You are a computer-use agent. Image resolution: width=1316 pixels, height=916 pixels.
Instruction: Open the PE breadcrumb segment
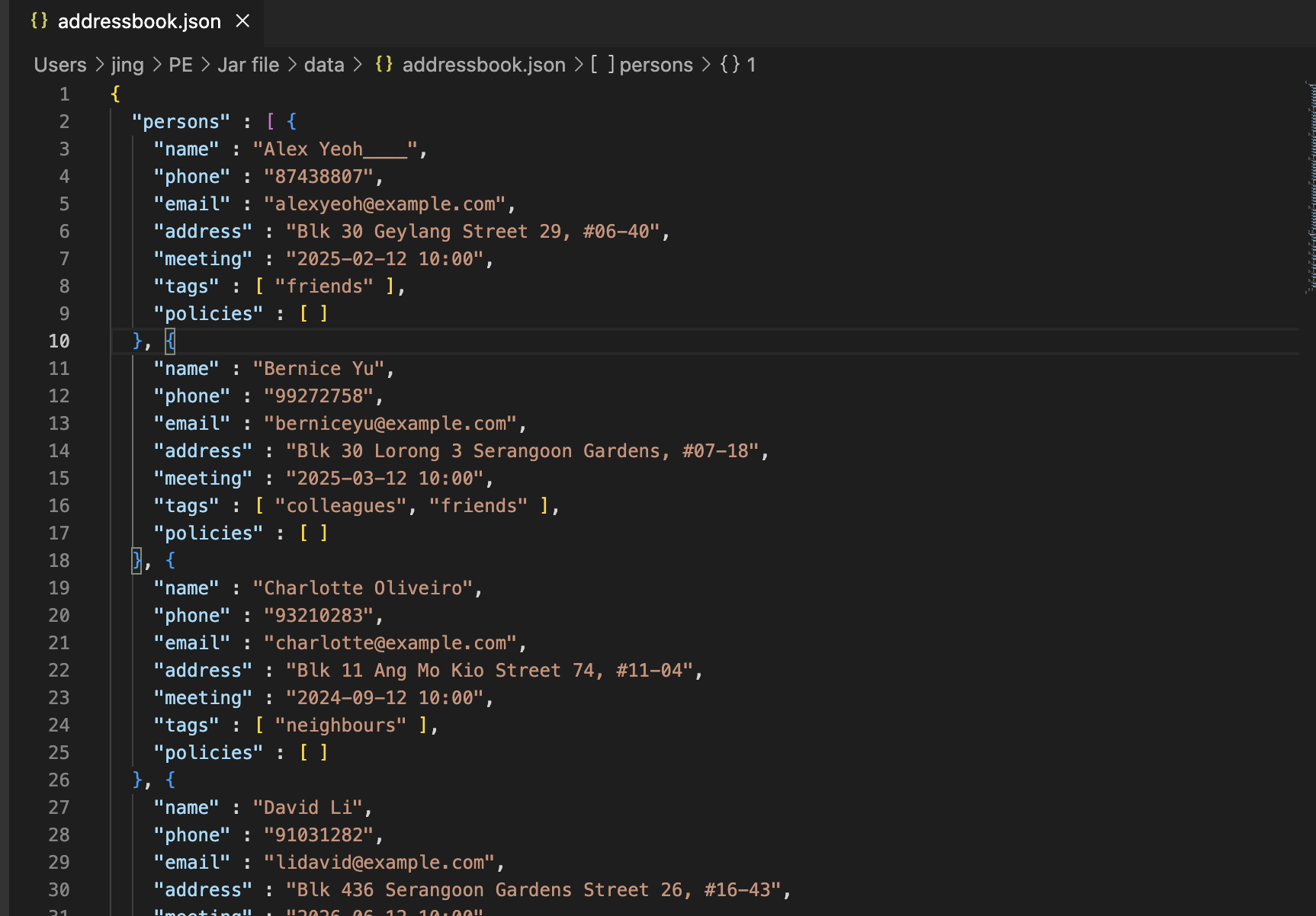click(x=181, y=65)
